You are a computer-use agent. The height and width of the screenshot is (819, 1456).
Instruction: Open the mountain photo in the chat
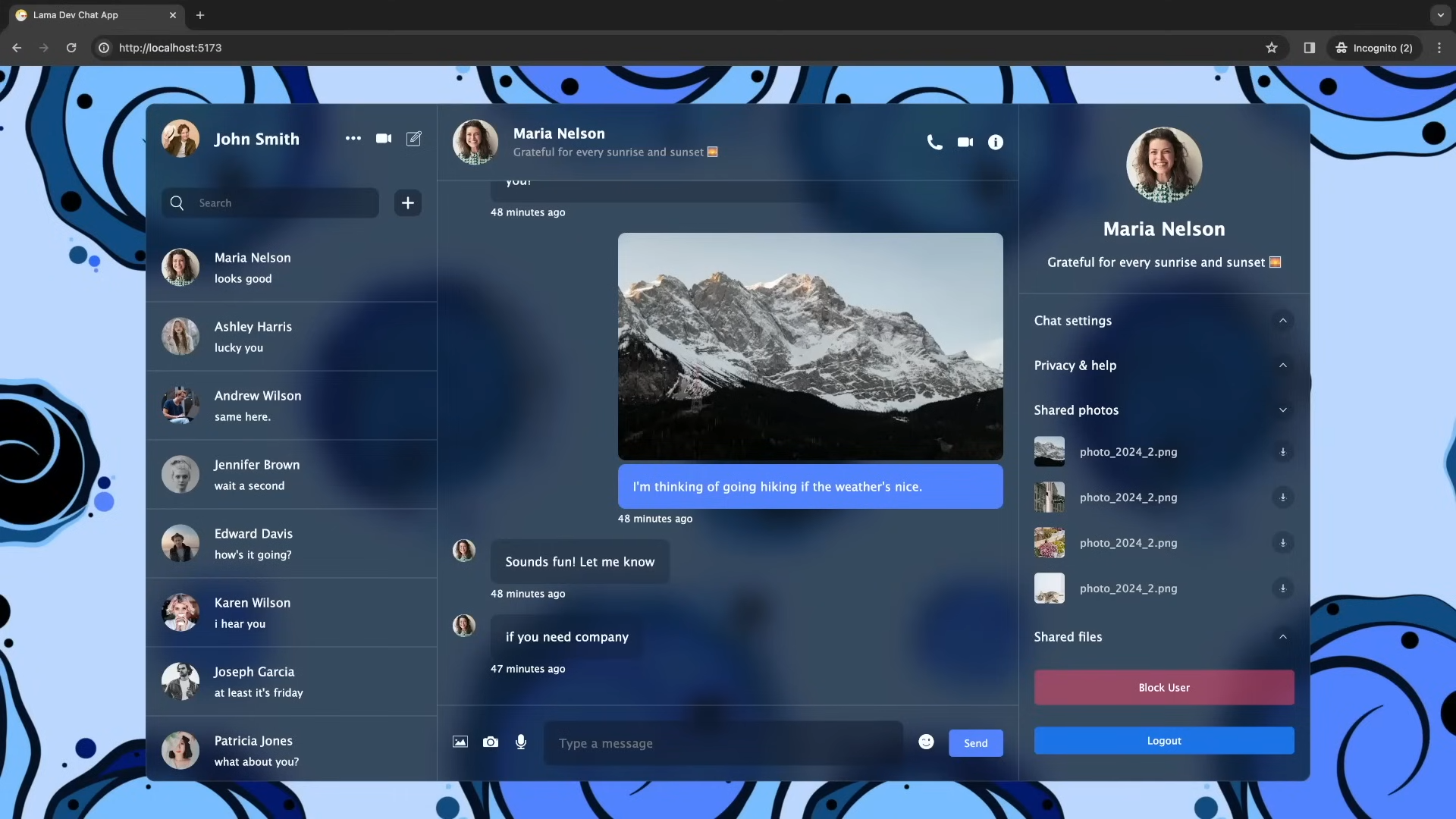810,347
